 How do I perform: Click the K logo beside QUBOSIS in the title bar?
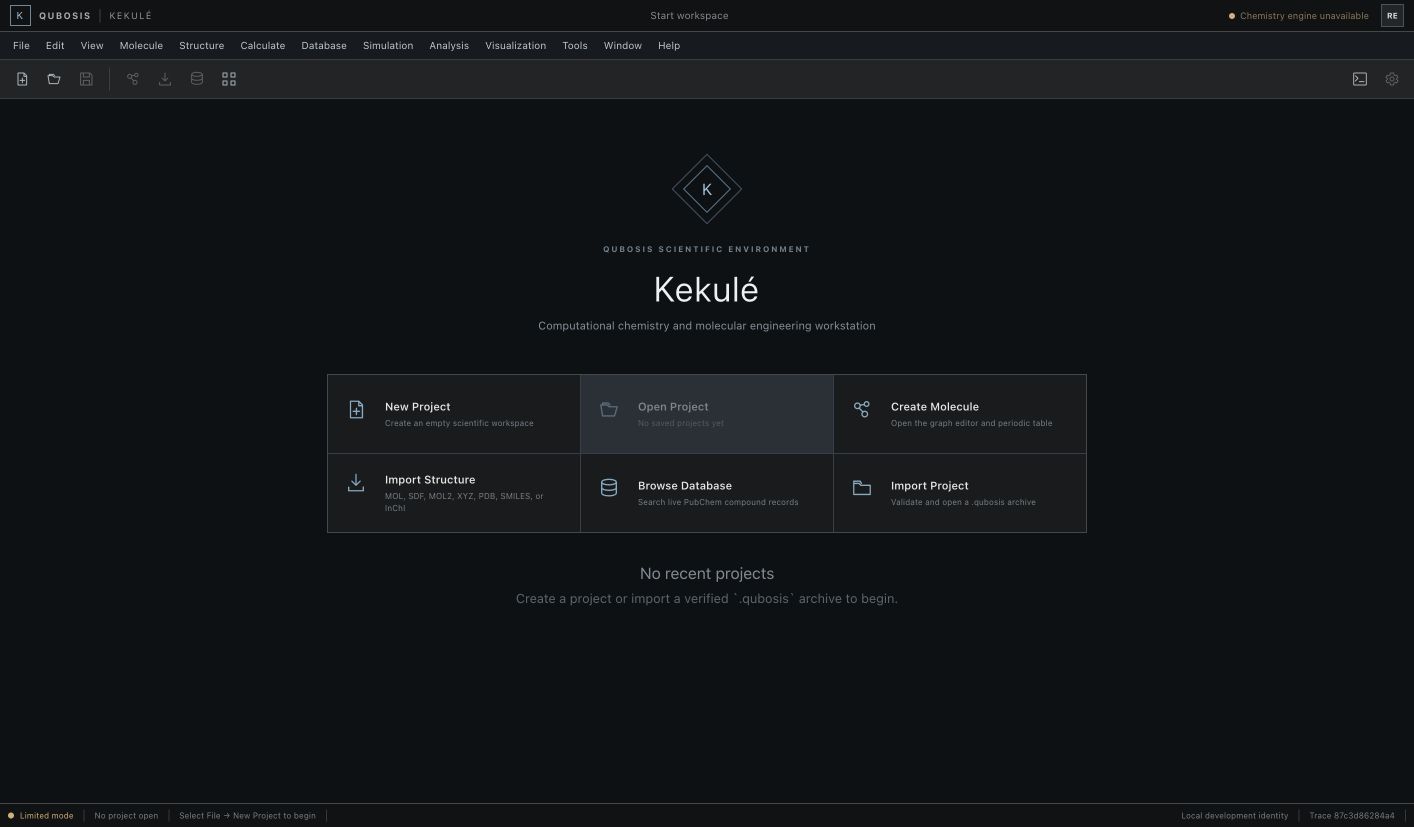[x=20, y=16]
